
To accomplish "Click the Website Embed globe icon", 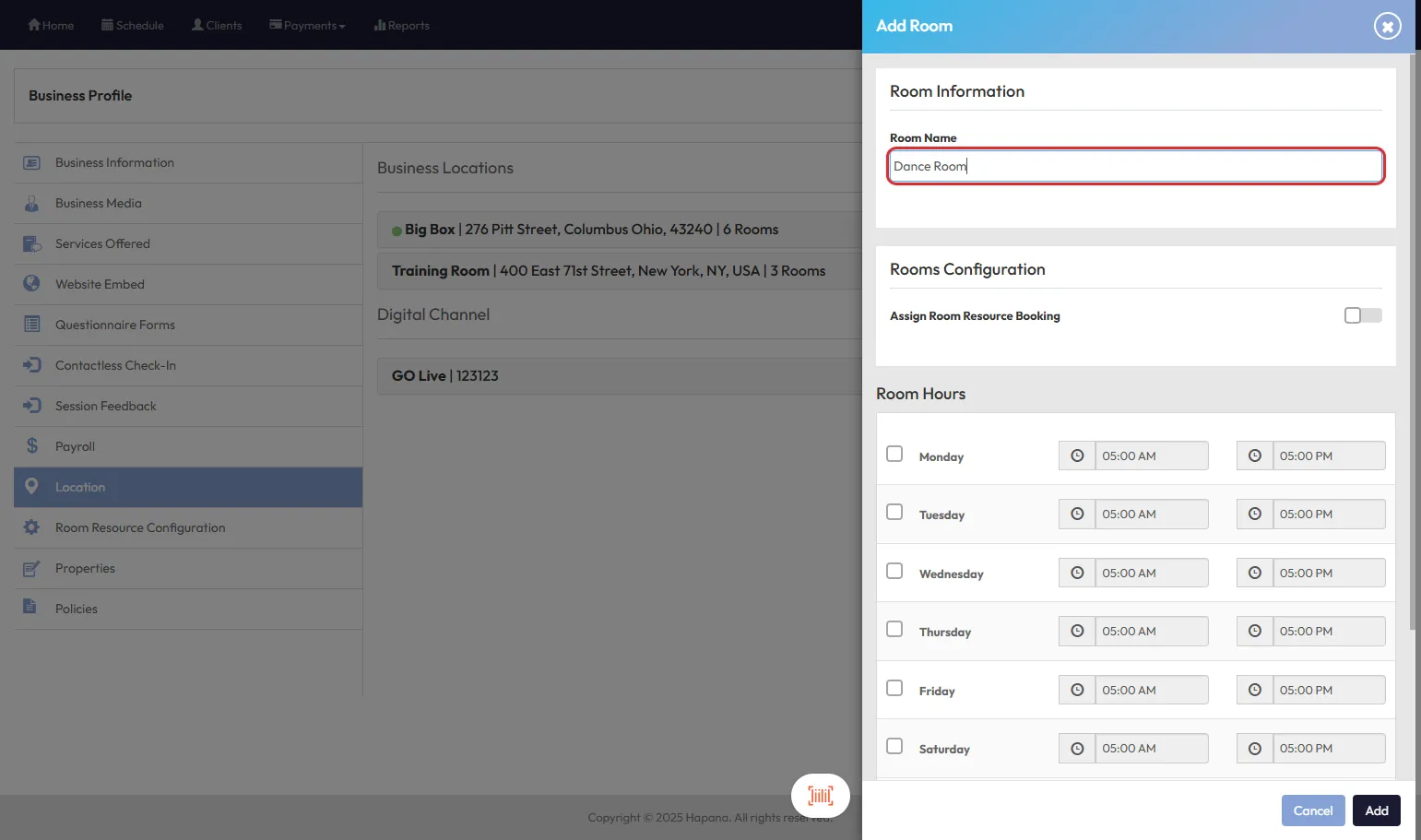I will pos(31,284).
